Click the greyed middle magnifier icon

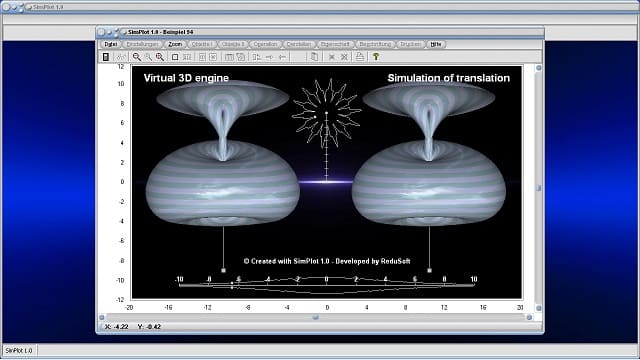tap(148, 57)
